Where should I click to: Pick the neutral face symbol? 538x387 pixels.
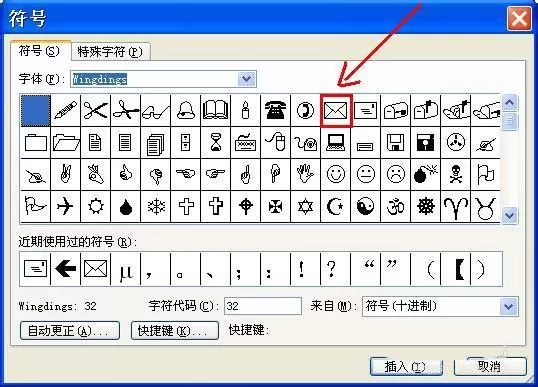click(365, 174)
